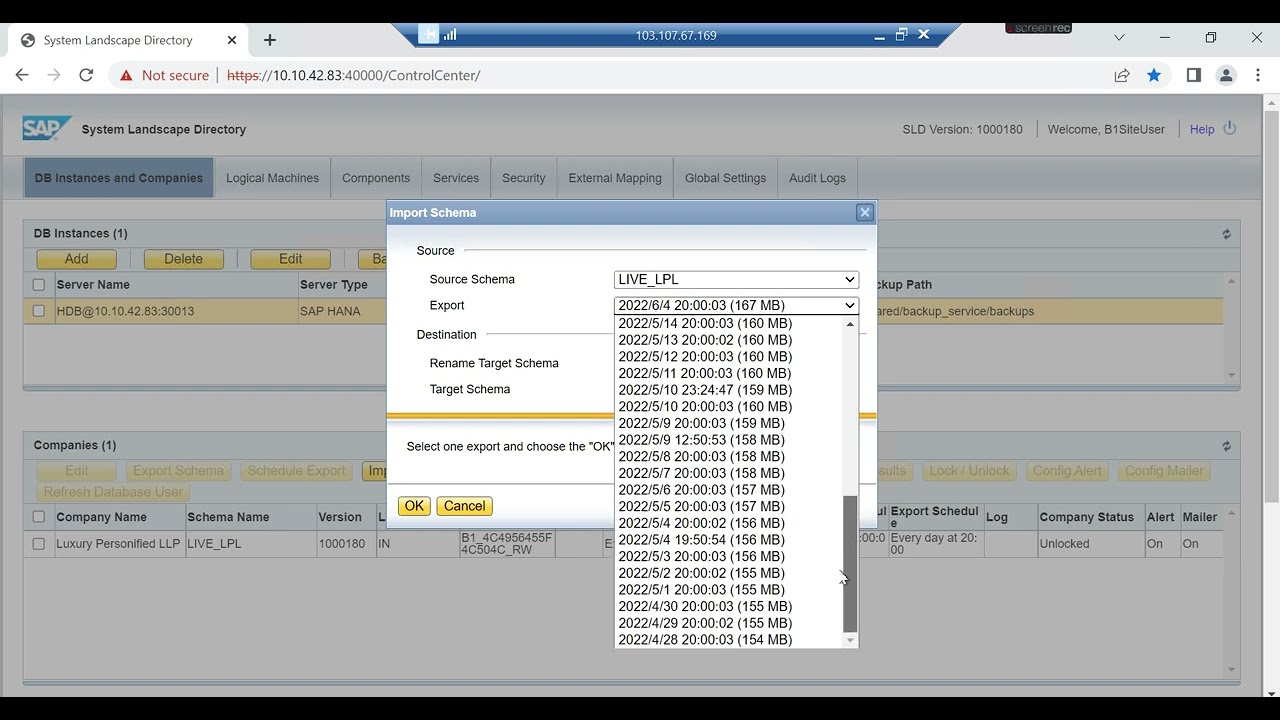Toggle the DB Instances select-all checkbox
Image resolution: width=1280 pixels, height=720 pixels.
(39, 285)
